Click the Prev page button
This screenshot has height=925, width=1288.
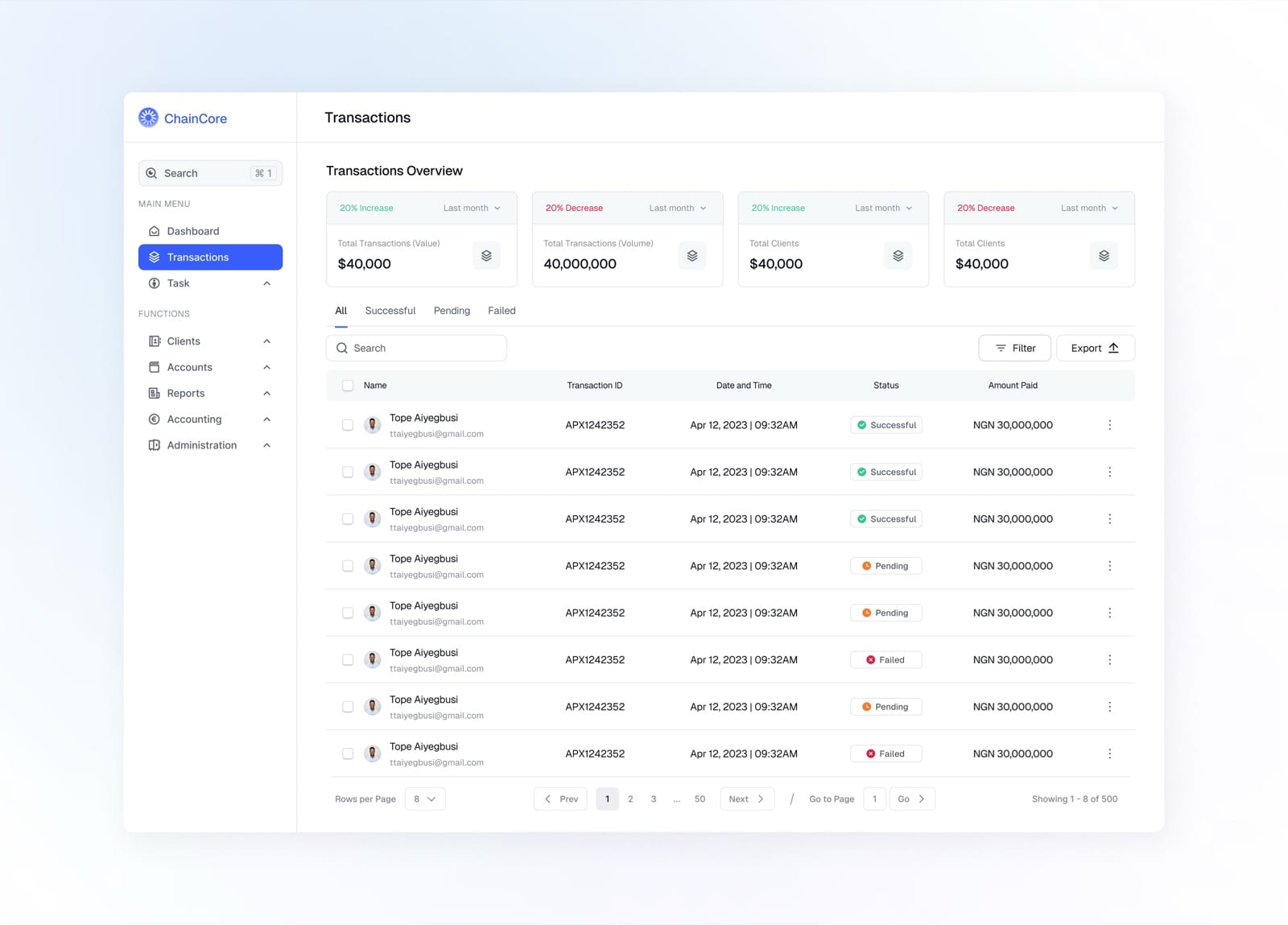(x=560, y=799)
